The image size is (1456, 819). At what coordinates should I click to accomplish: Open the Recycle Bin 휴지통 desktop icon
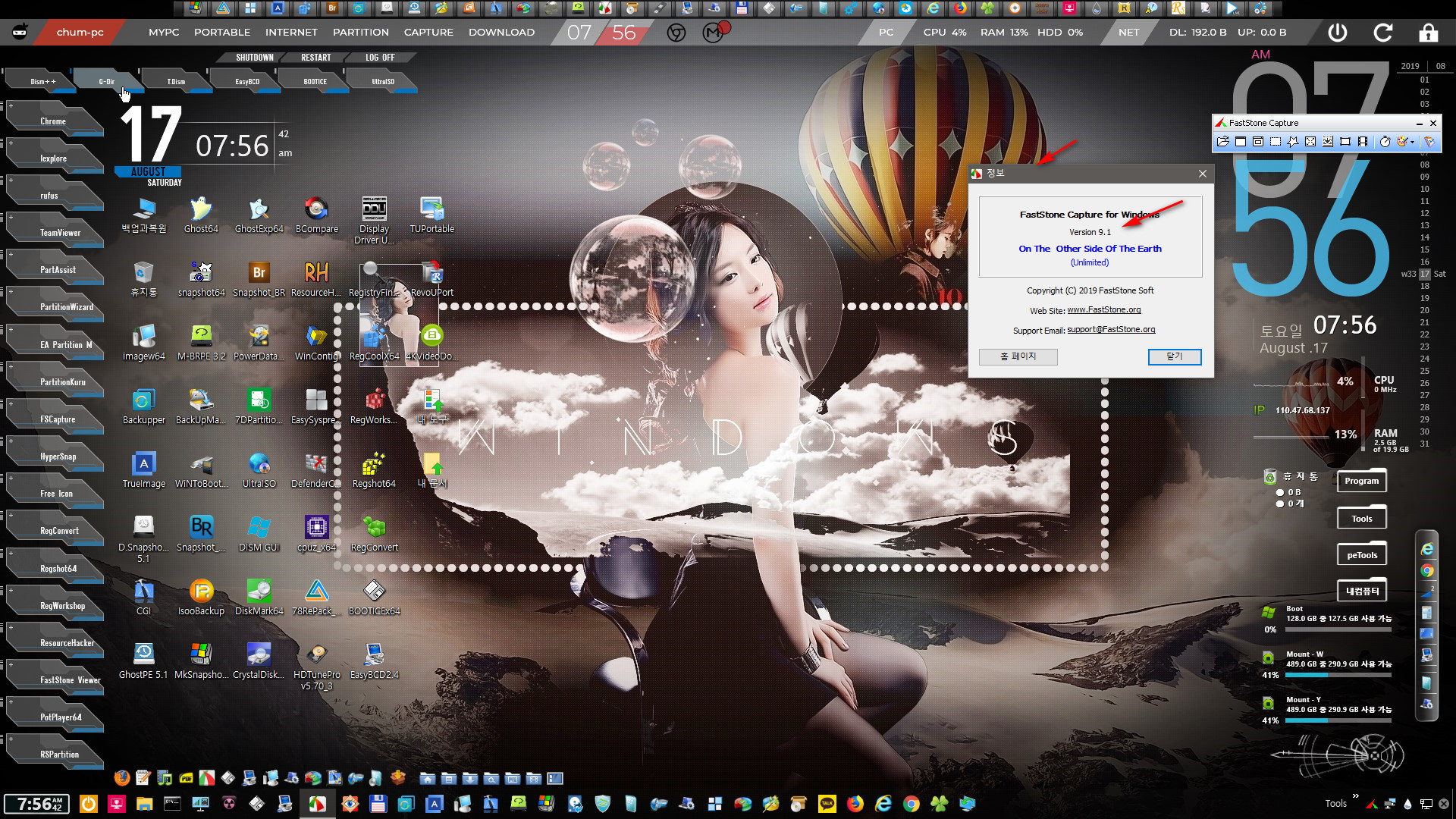pyautogui.click(x=144, y=279)
